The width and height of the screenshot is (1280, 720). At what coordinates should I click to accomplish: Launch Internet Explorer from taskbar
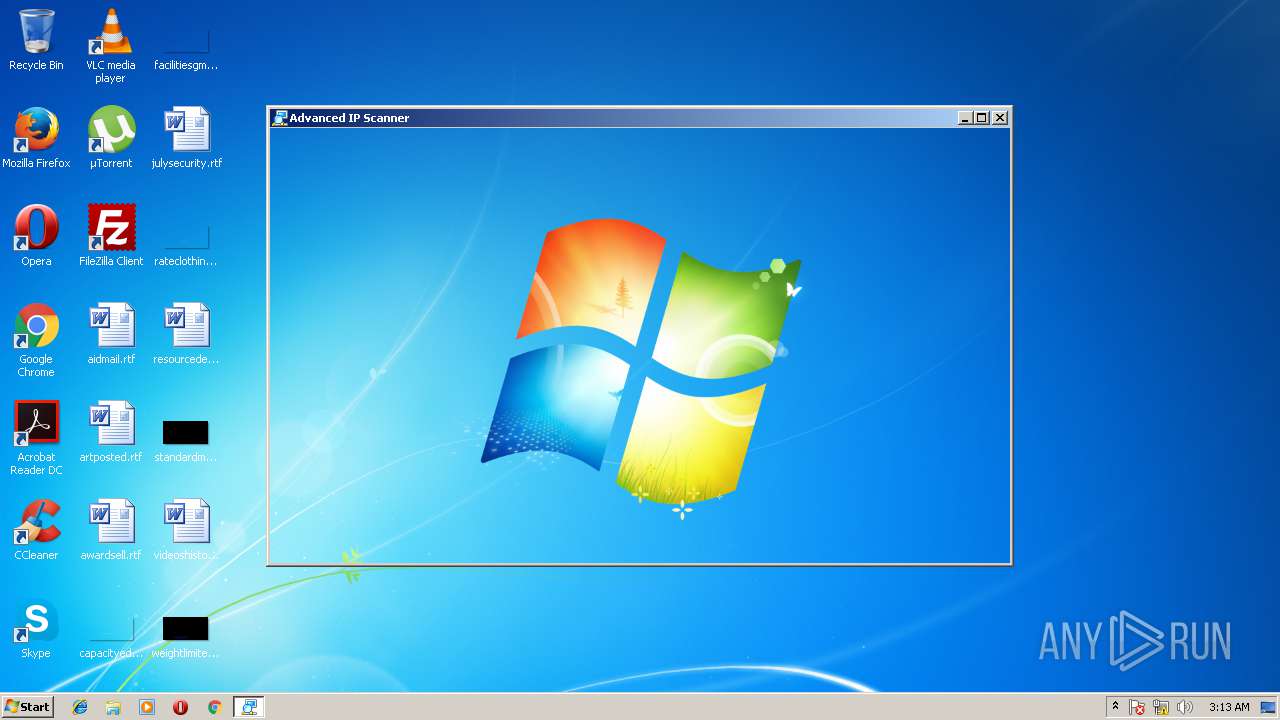click(80, 707)
